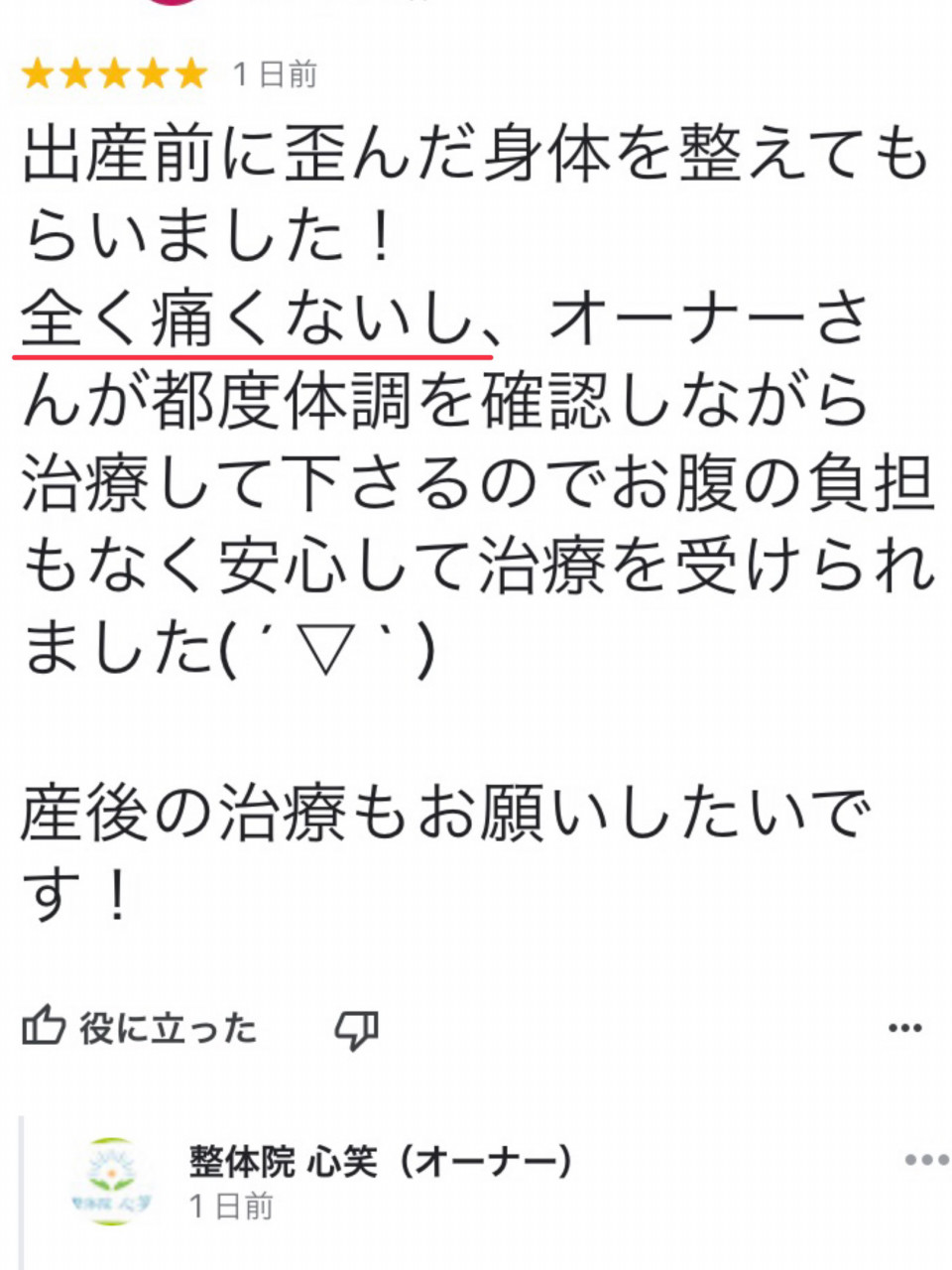
Task: Click the line 治療して下さるのでお腹の負担
Action: (478, 486)
